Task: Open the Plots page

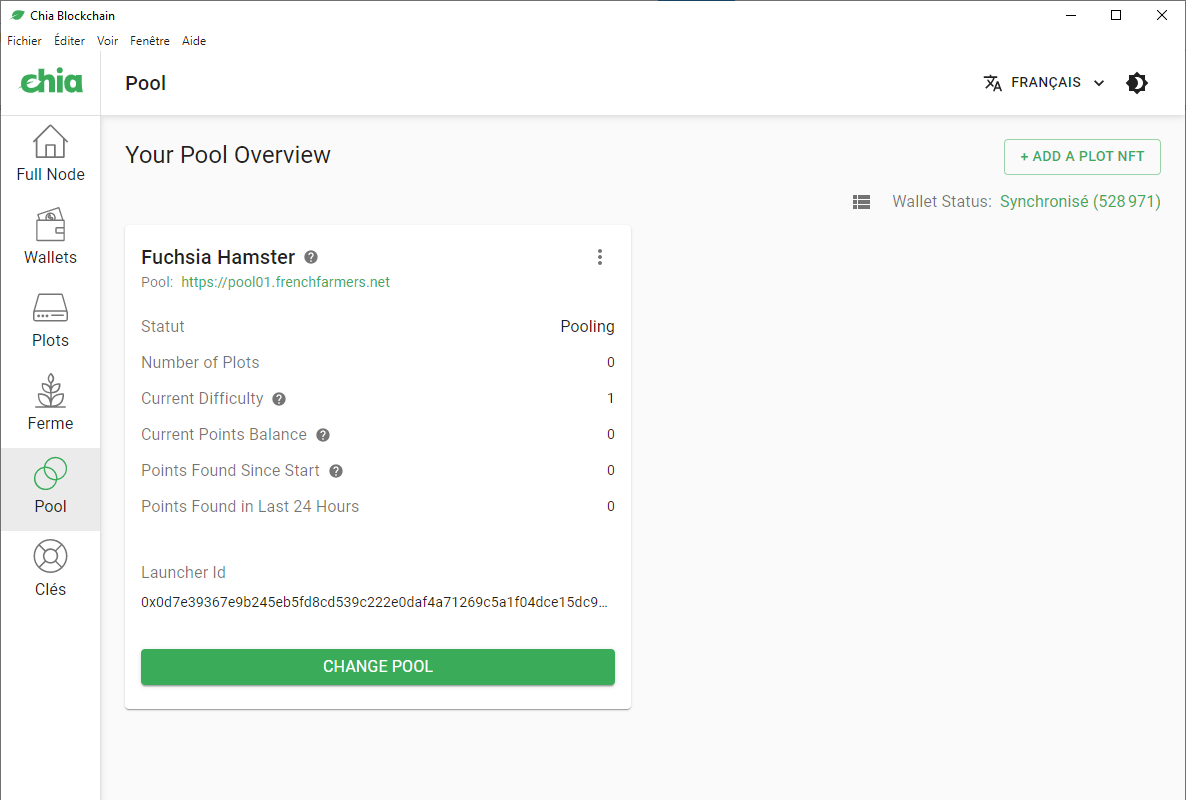Action: point(50,321)
